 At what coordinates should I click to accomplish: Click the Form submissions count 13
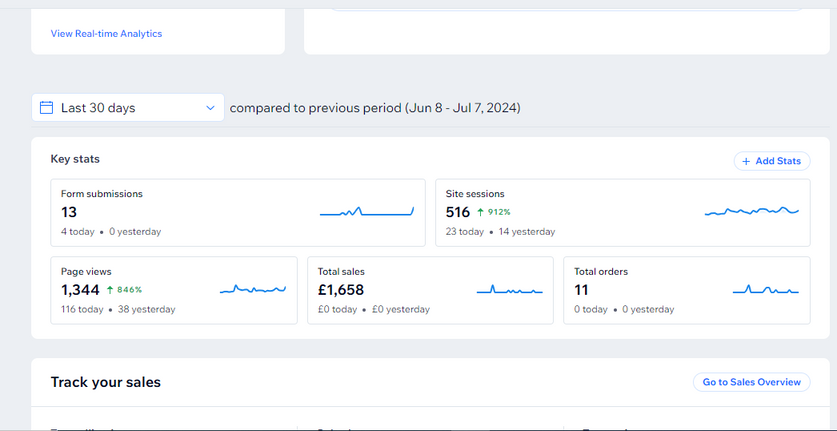tap(69, 213)
